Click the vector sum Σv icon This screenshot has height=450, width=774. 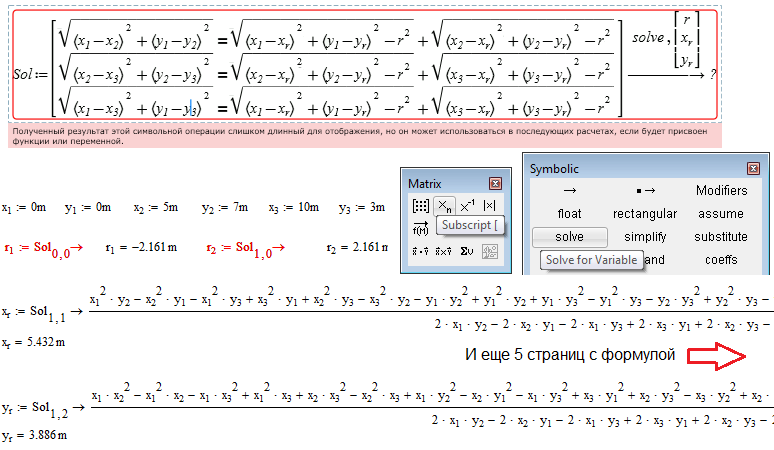(x=466, y=252)
